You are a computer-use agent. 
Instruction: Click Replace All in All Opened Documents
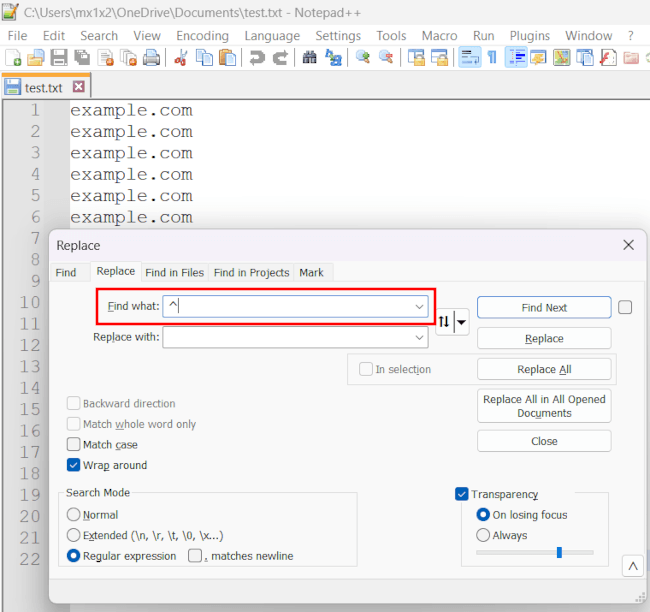544,406
